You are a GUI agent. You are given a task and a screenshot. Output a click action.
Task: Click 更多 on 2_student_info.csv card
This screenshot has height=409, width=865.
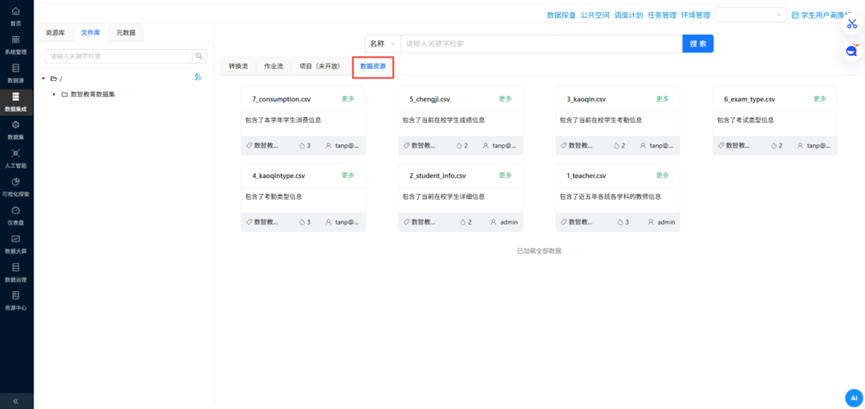[505, 175]
